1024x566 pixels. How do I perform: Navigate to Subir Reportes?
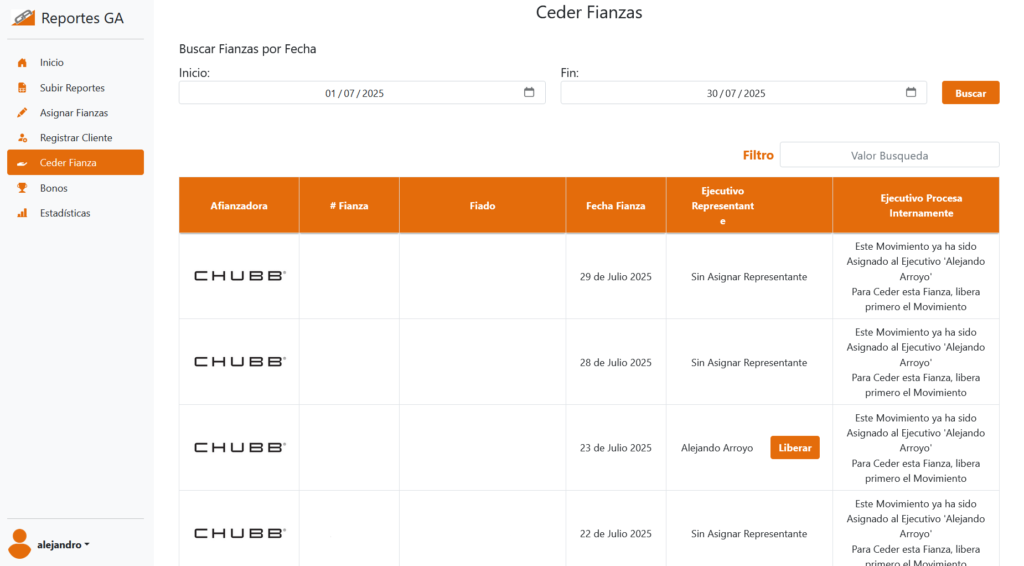click(x=72, y=88)
